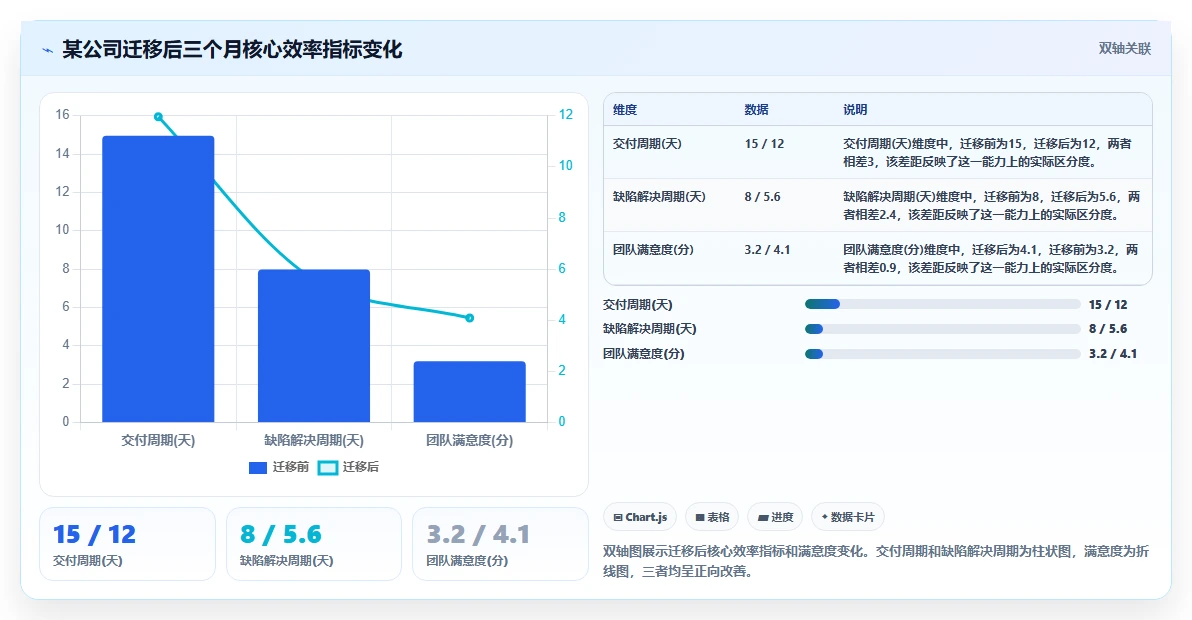Click the 3.2 / 4.1 value beside progress bar
The image size is (1192, 620).
pyautogui.click(x=1113, y=354)
